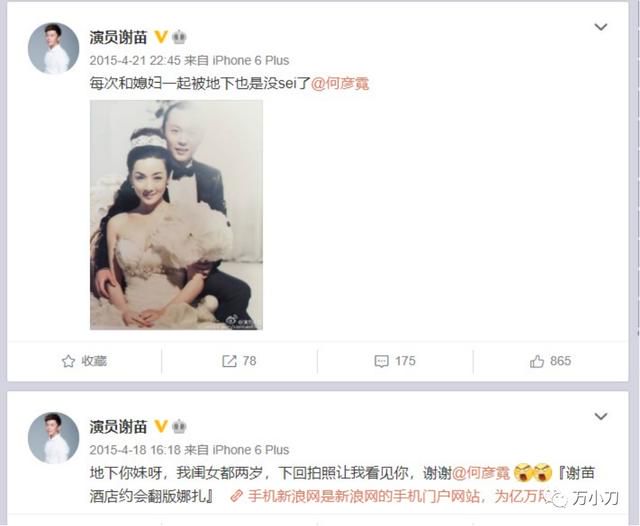640x526 pixels.
Task: Open username 演员谢苗 in the first post
Action: (118, 38)
